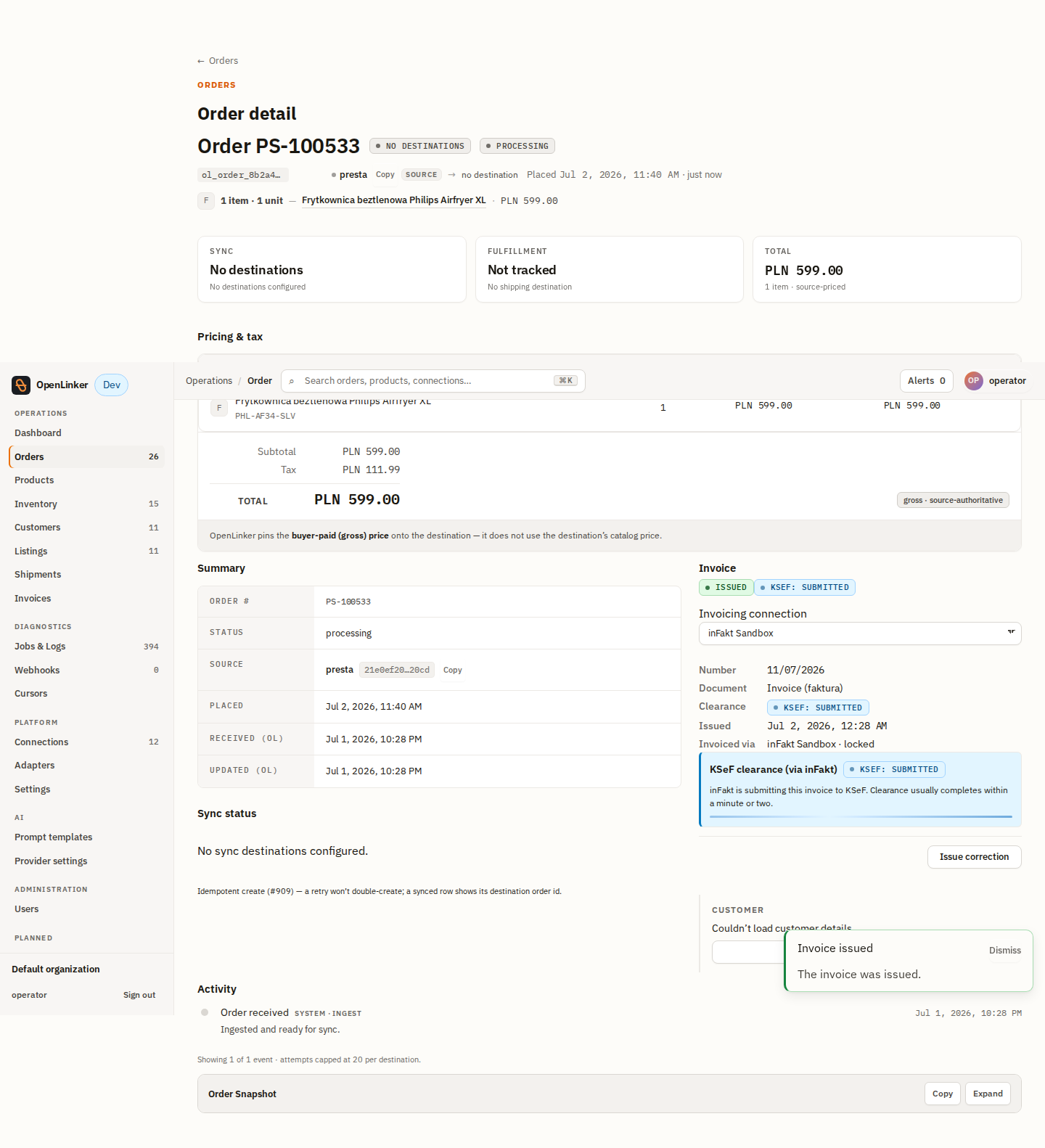
Task: Open the Alerts 0 button
Action: tap(927, 381)
